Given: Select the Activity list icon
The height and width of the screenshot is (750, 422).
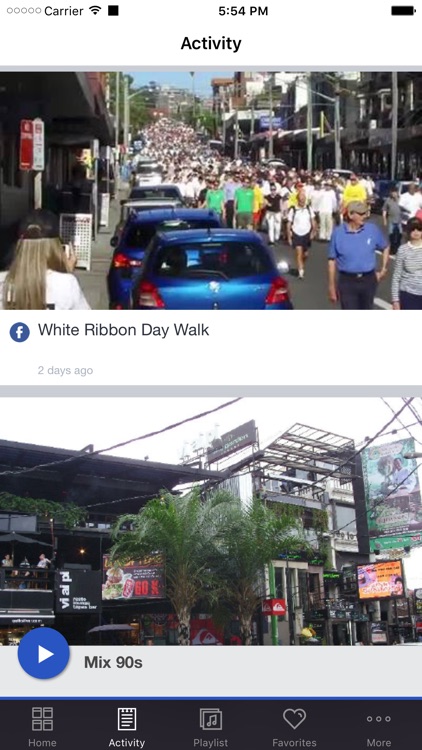Looking at the screenshot, I should tap(127, 719).
